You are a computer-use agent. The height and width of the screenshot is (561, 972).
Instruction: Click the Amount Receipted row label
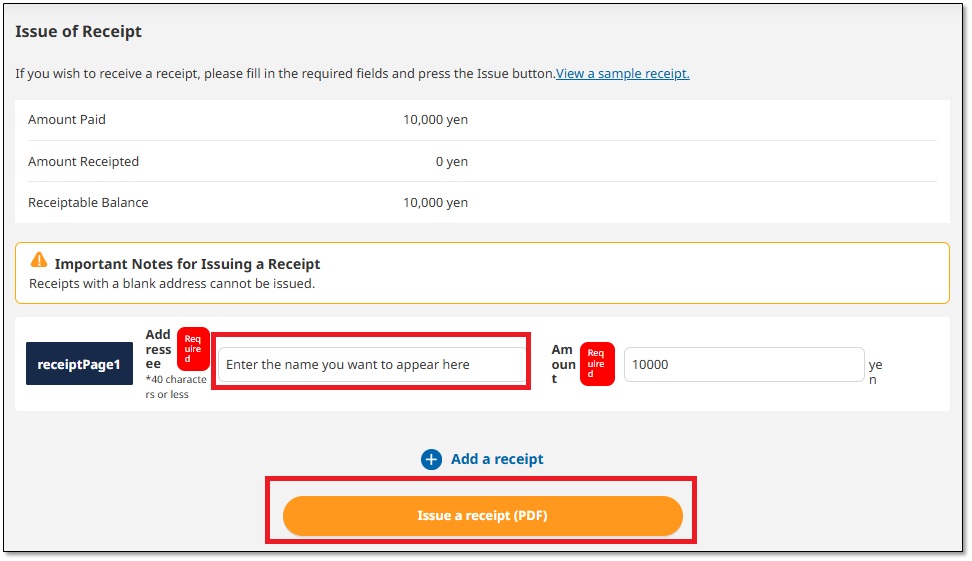(84, 162)
